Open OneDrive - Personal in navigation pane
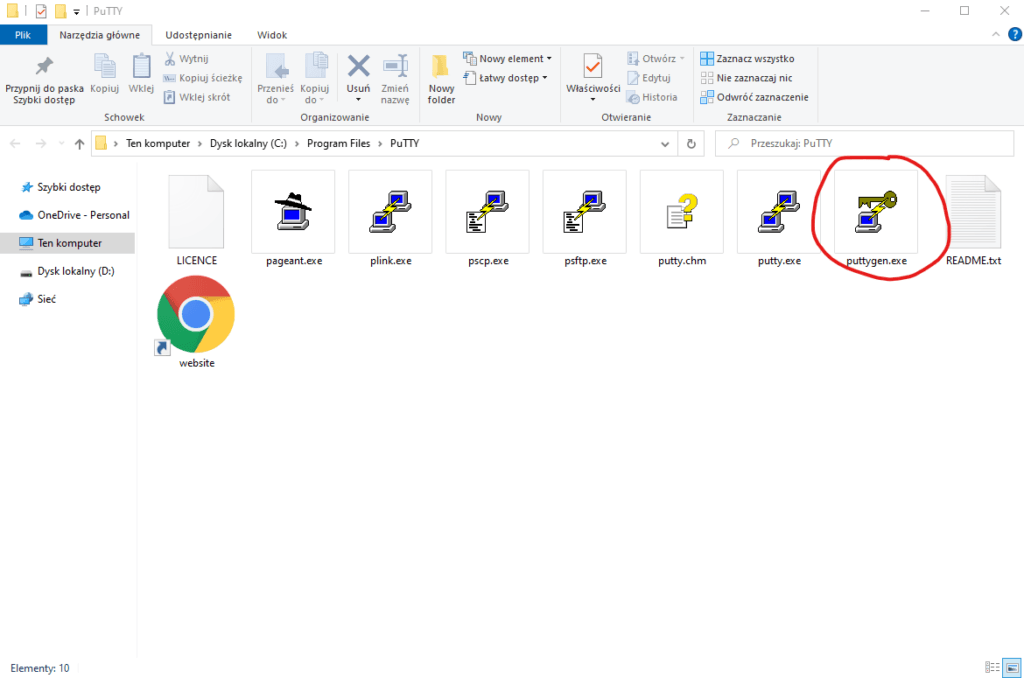 (74, 215)
